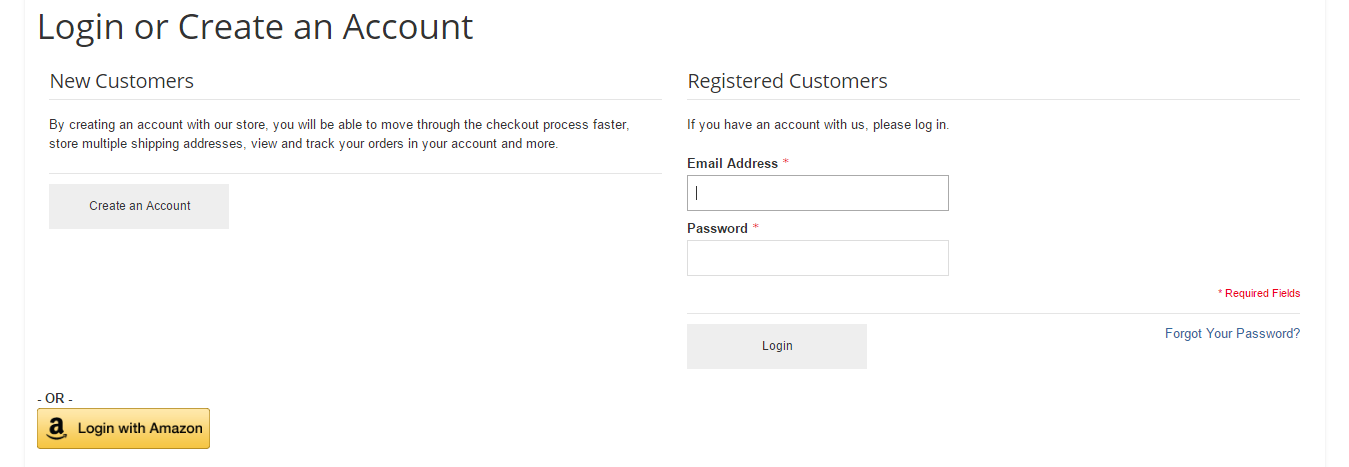Click the OR separator text

pos(55,398)
